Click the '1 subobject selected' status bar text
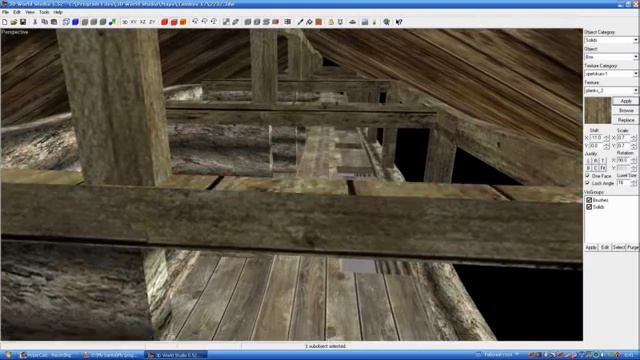 (x=325, y=346)
